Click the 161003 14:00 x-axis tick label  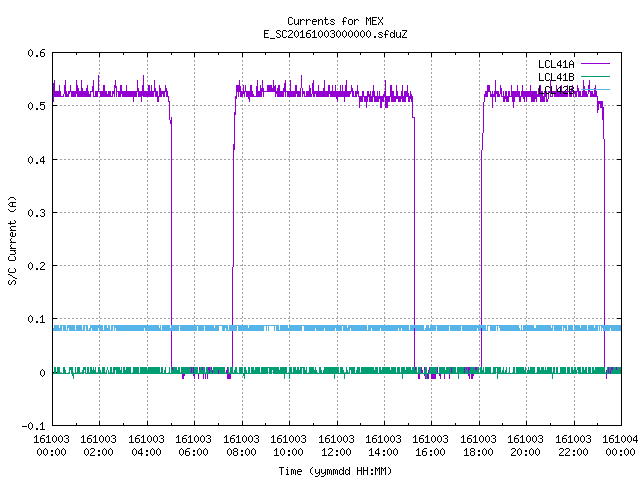[x=383, y=446]
